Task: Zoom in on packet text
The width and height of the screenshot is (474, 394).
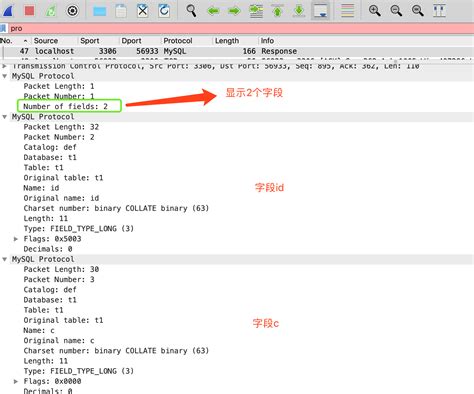Action: [x=375, y=11]
